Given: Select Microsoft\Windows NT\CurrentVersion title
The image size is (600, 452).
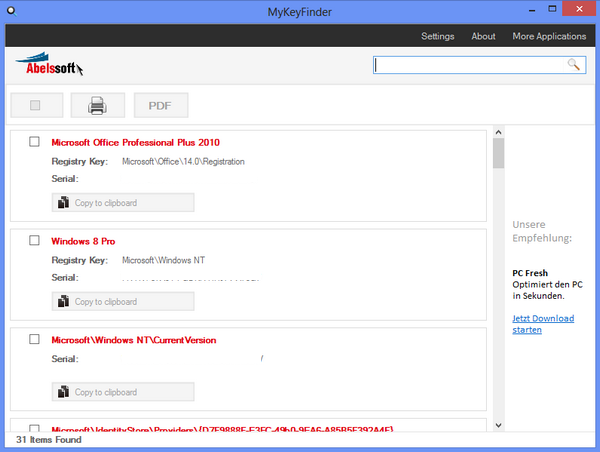Looking at the screenshot, I should (x=134, y=340).
